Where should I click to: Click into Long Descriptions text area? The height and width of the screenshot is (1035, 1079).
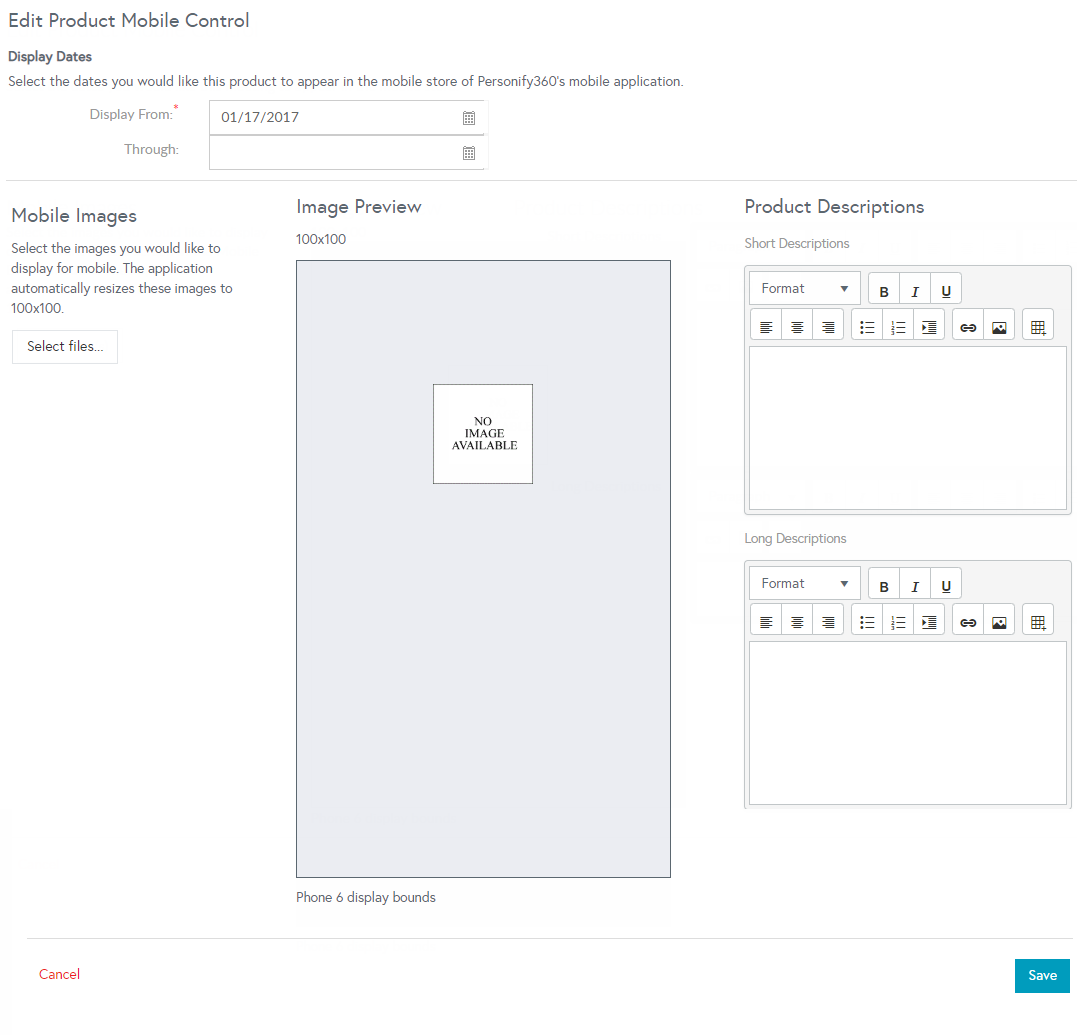click(x=908, y=723)
